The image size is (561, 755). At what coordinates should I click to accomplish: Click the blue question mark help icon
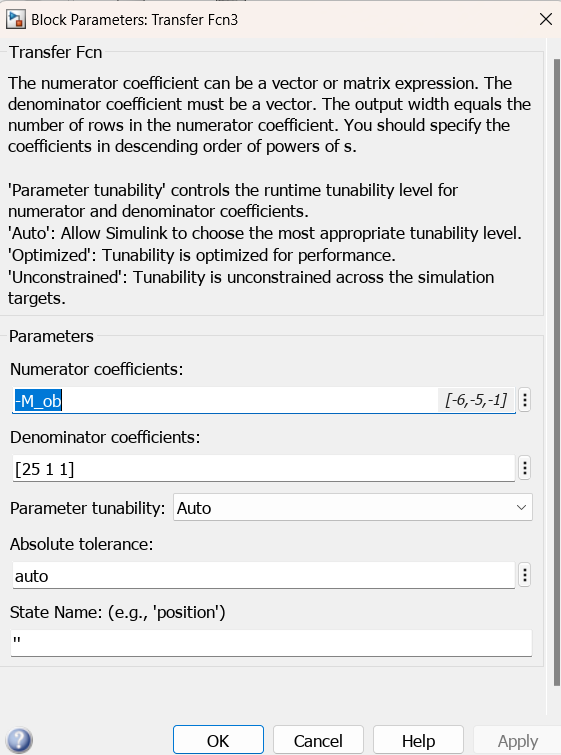click(19, 740)
